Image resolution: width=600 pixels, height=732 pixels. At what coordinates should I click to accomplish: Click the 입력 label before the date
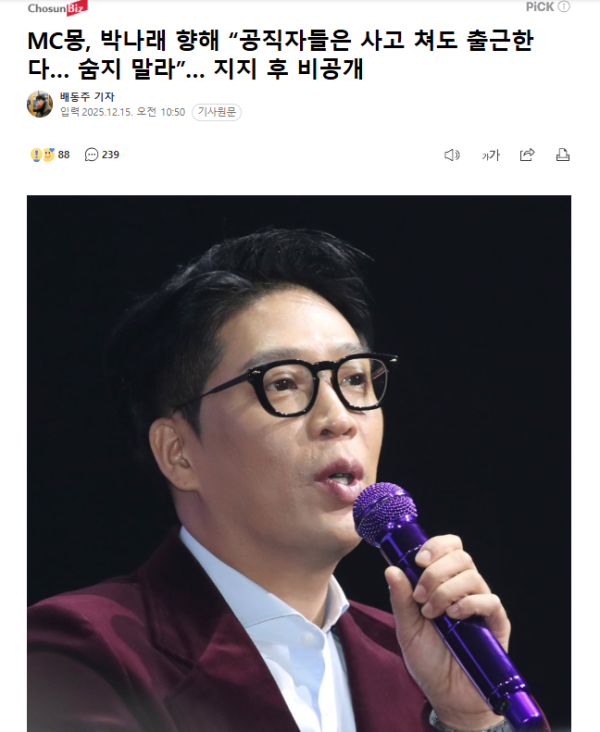click(x=70, y=112)
